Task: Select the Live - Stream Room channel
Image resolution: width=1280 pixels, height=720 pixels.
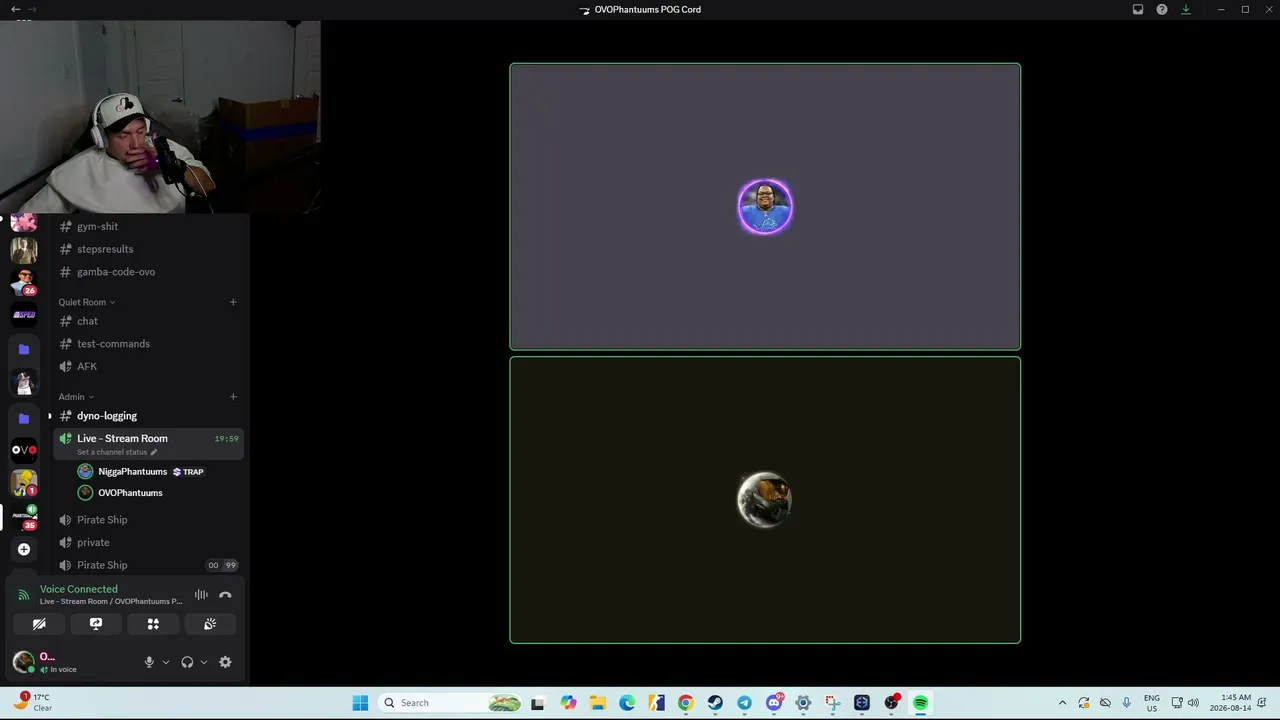Action: pos(148,444)
